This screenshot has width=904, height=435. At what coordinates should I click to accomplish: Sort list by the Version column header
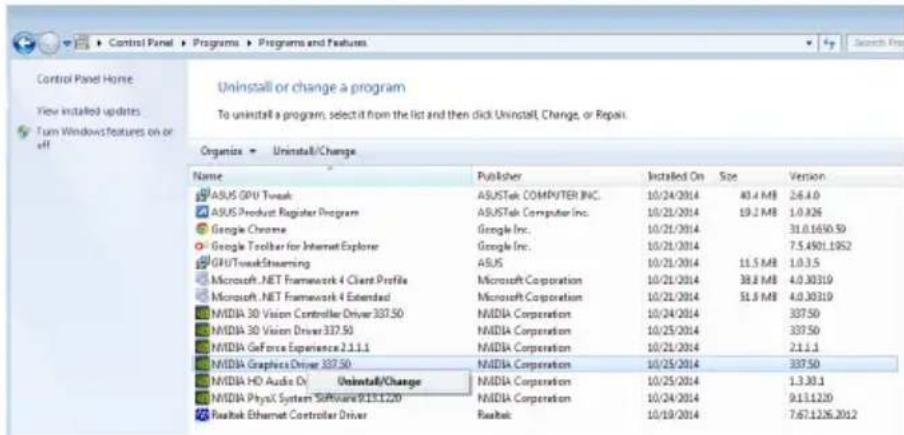click(844, 176)
